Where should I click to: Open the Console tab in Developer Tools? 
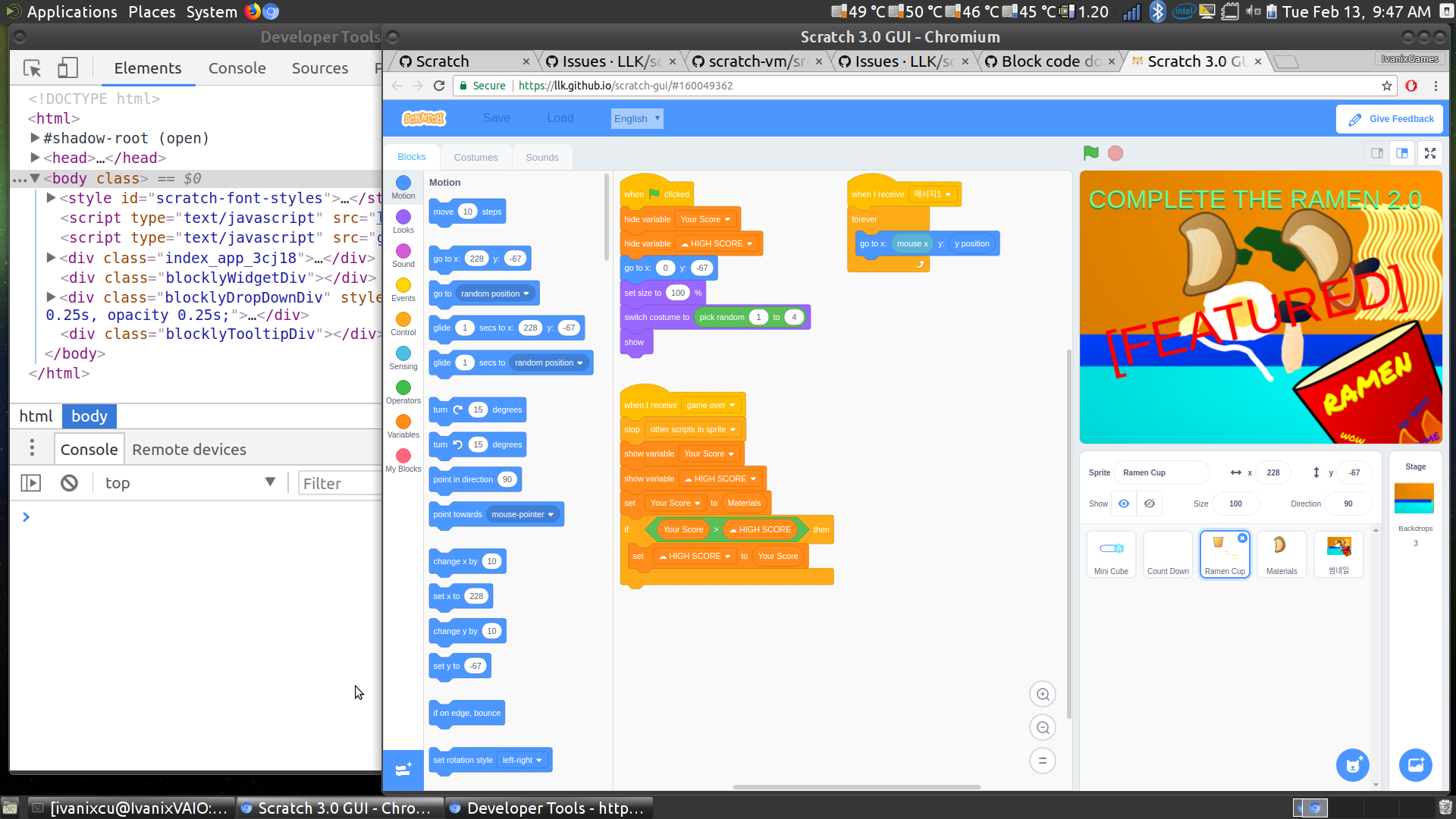pos(237,67)
